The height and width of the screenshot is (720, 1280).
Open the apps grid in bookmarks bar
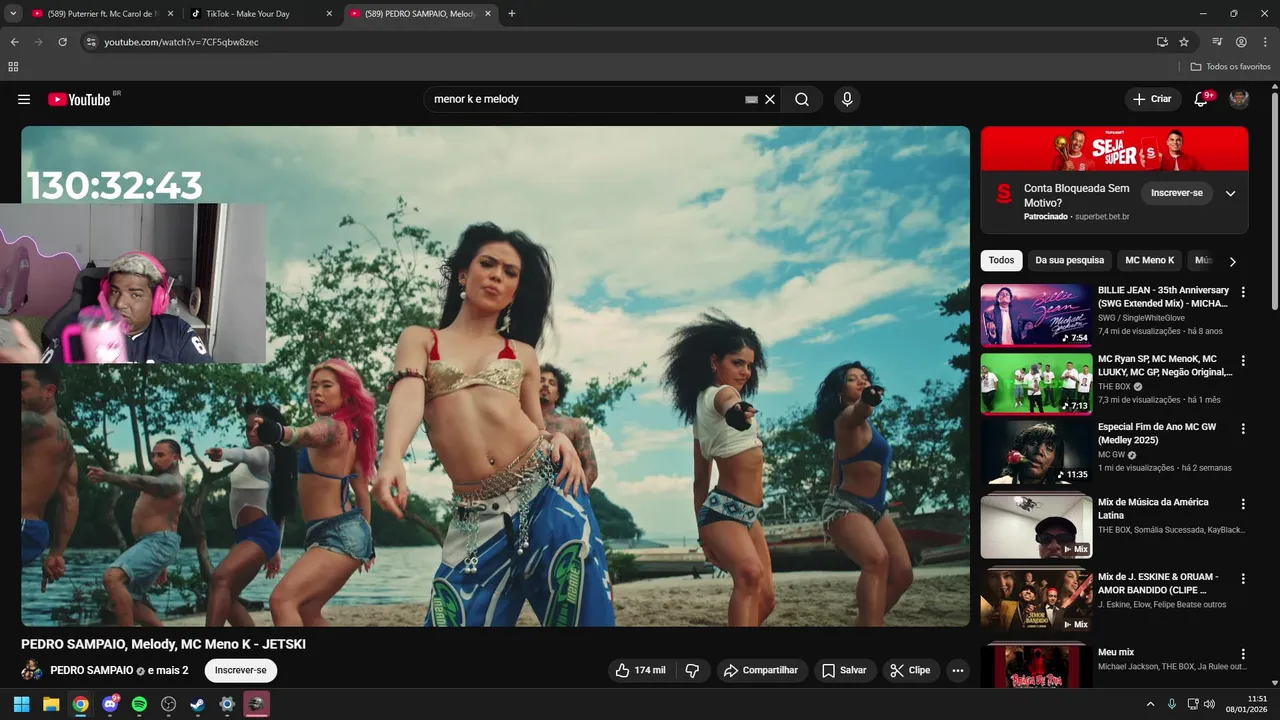click(x=13, y=67)
